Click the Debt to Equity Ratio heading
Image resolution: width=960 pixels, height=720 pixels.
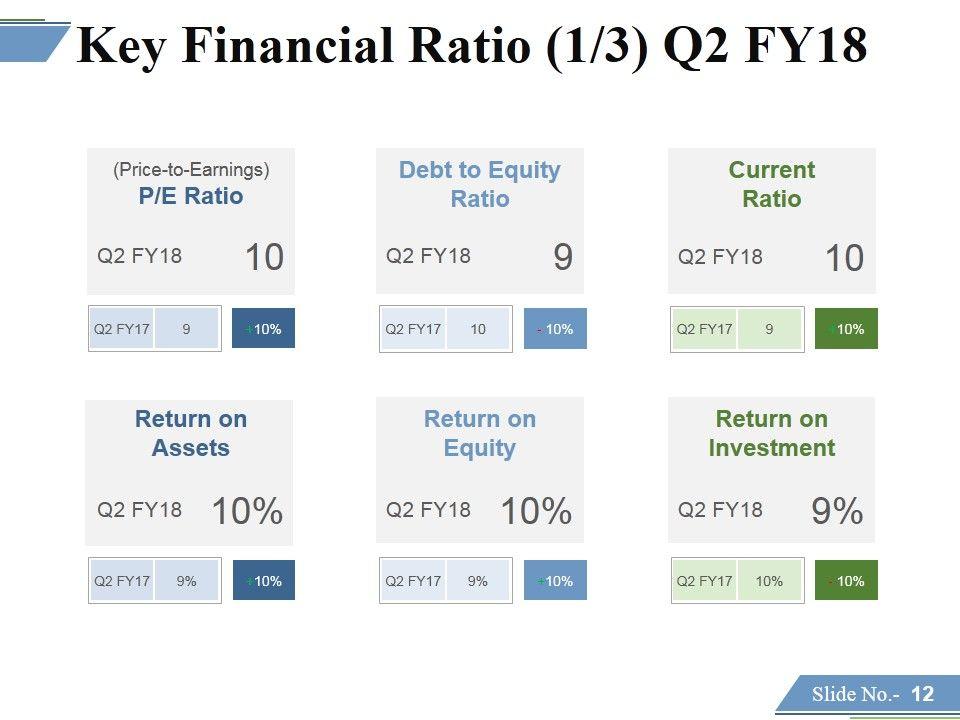[x=480, y=184]
